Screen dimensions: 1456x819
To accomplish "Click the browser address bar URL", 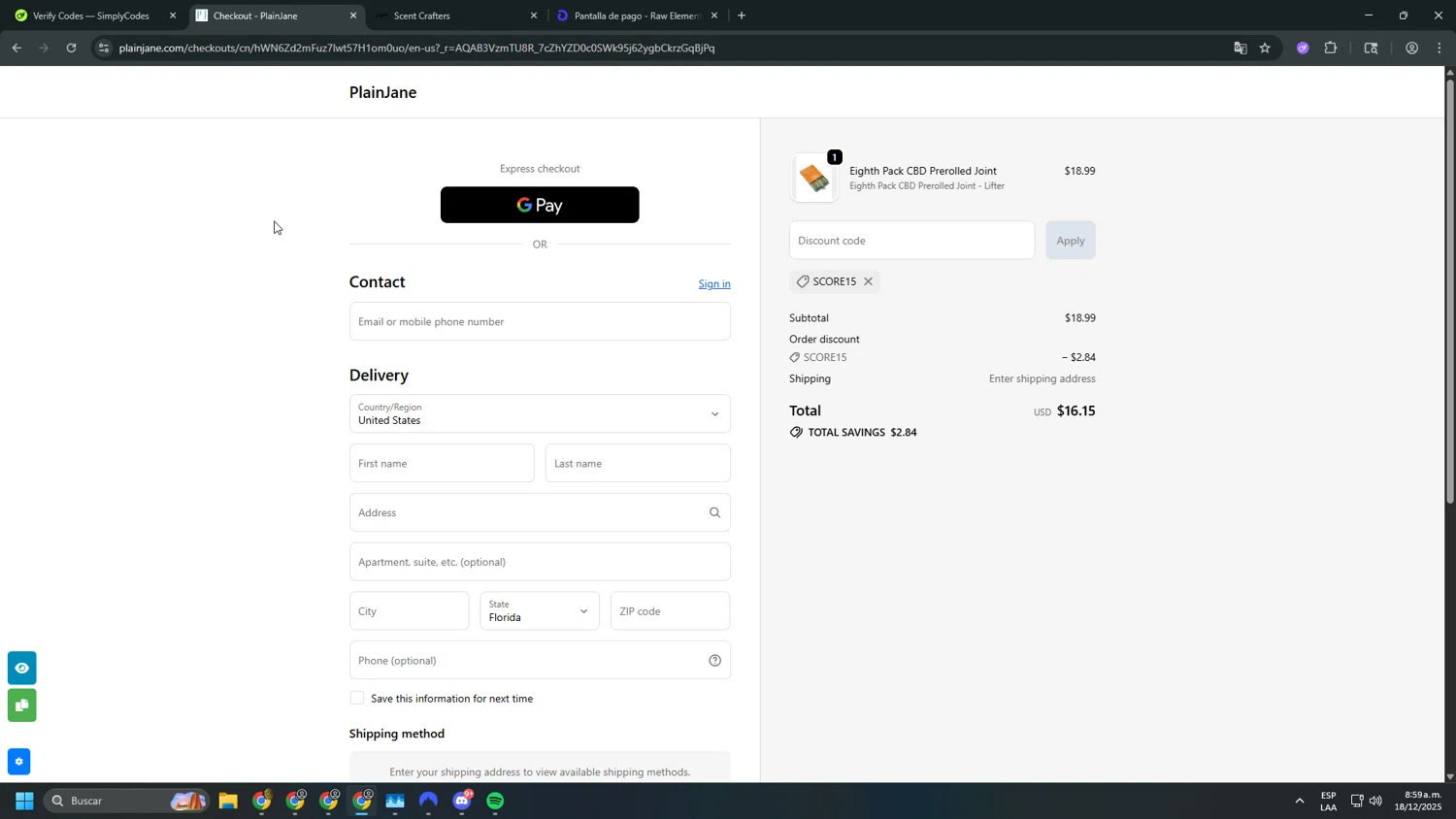I will (416, 48).
